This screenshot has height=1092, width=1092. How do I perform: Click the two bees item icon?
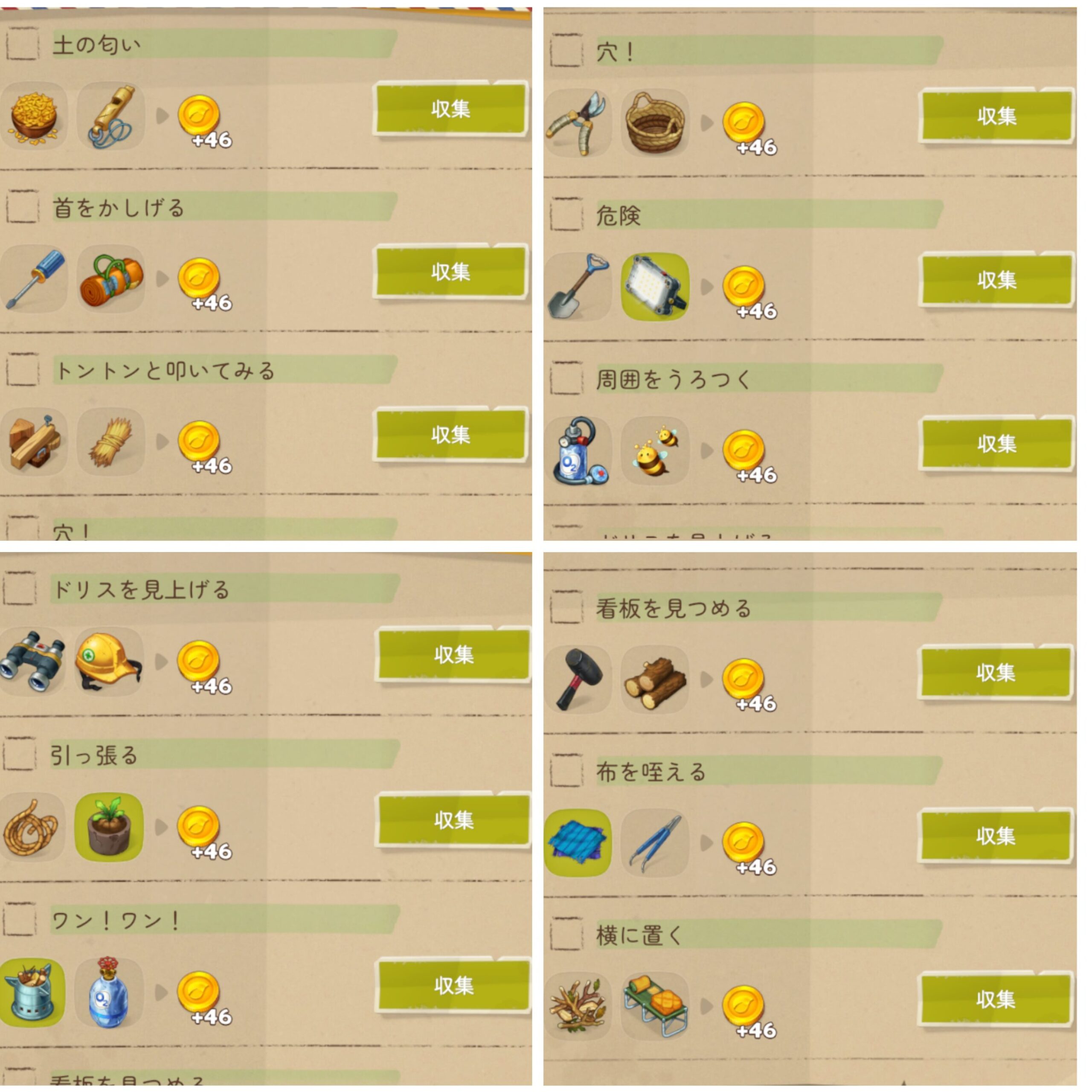[655, 450]
